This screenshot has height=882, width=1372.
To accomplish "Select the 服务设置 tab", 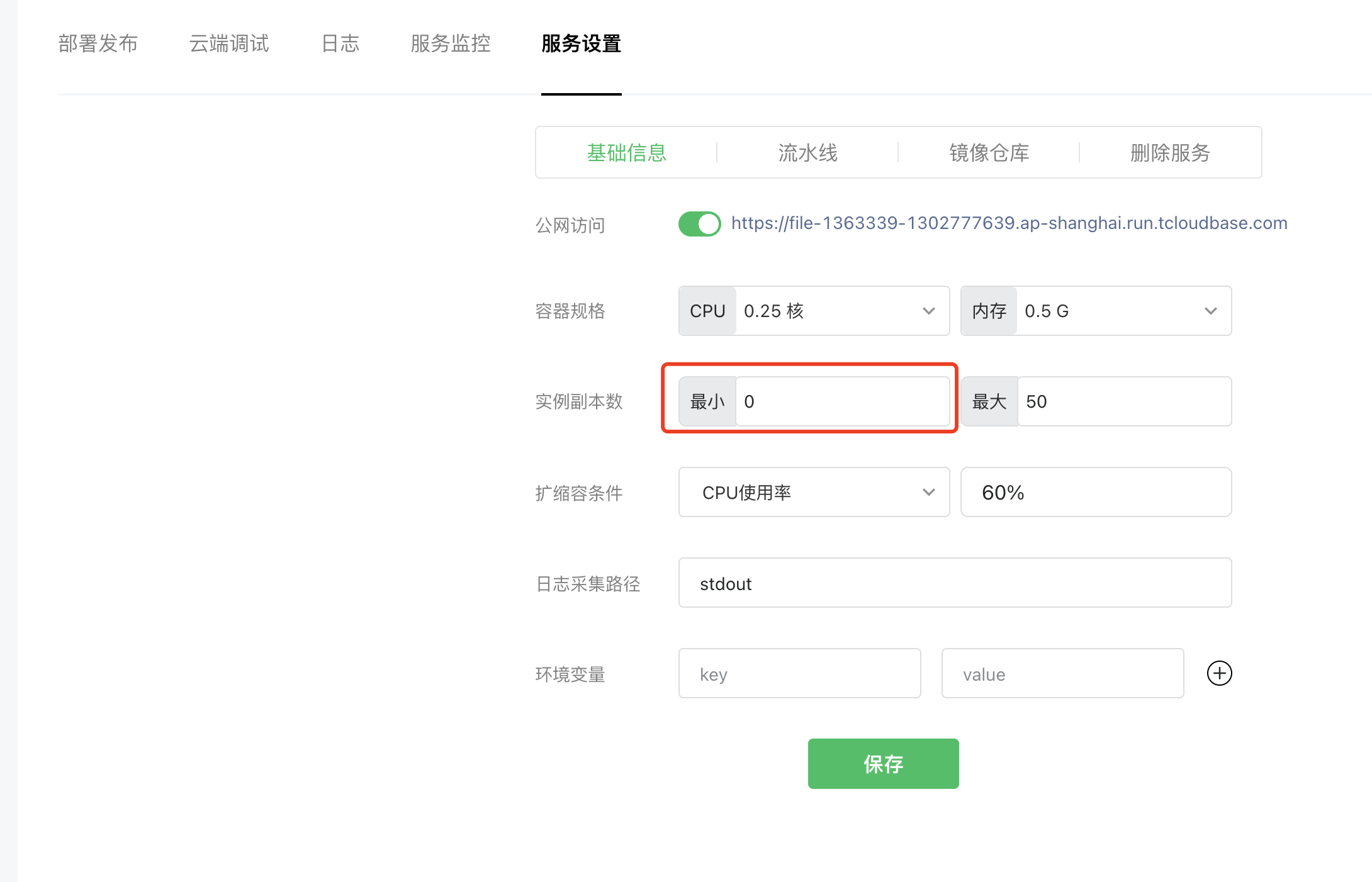I will click(x=581, y=43).
